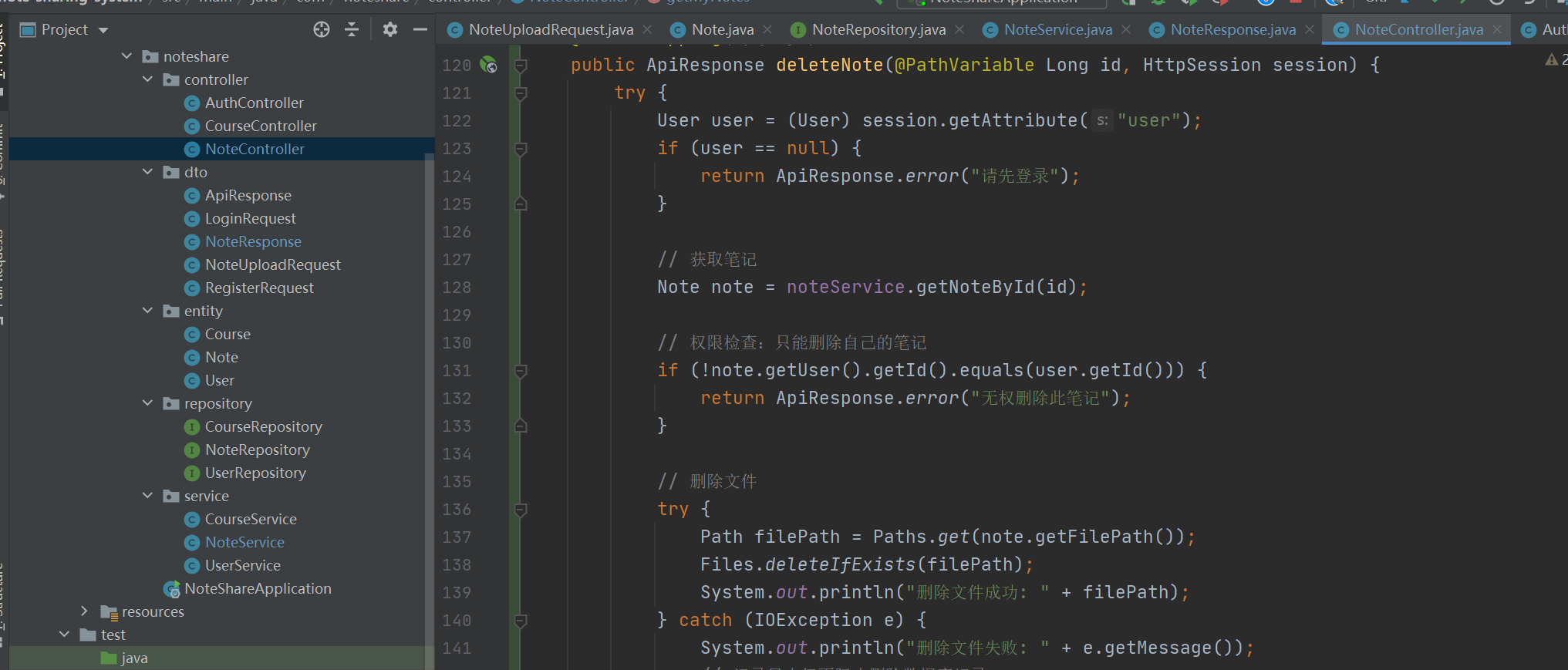Collapse the controller folder
The image size is (1568, 670).
[x=148, y=79]
